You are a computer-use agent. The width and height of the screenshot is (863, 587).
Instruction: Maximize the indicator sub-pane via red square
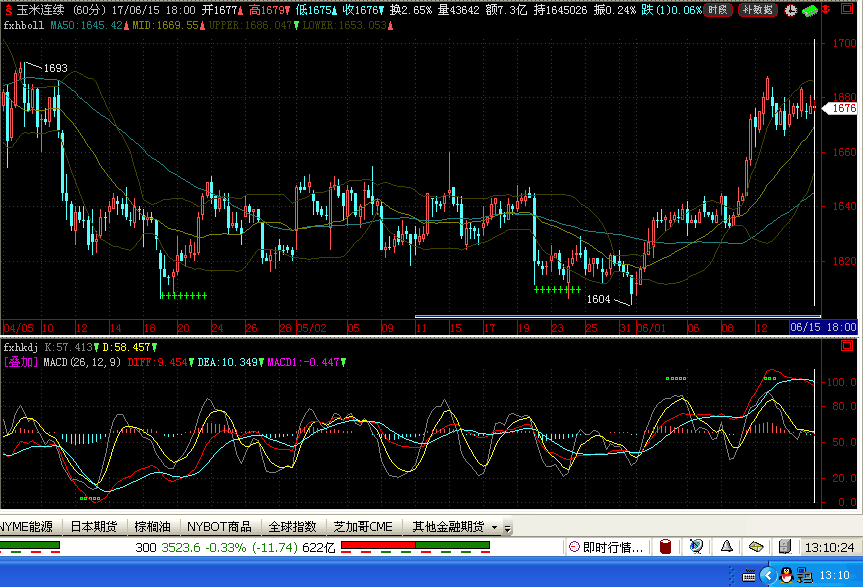point(848,346)
